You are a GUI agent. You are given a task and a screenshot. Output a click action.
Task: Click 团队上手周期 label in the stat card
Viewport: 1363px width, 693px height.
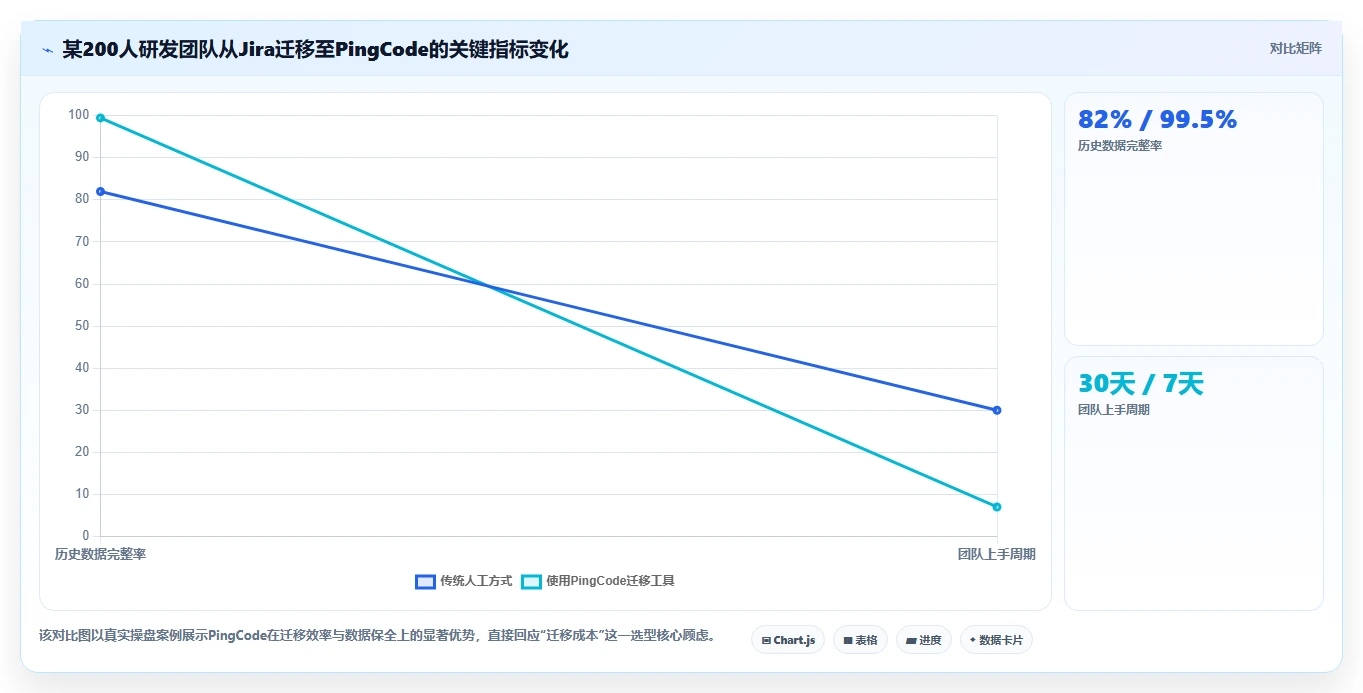click(x=1114, y=410)
